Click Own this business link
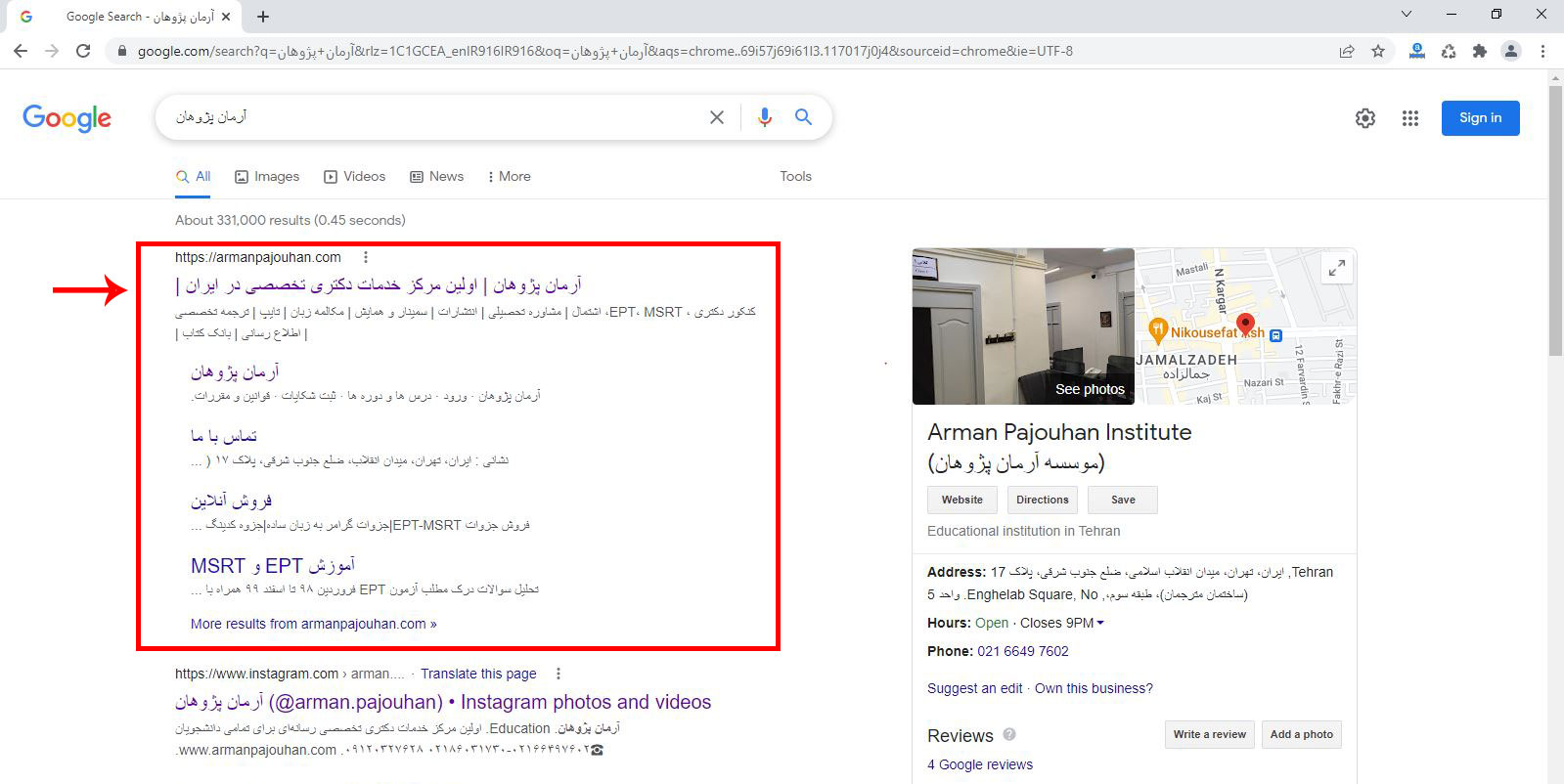 (x=1094, y=688)
